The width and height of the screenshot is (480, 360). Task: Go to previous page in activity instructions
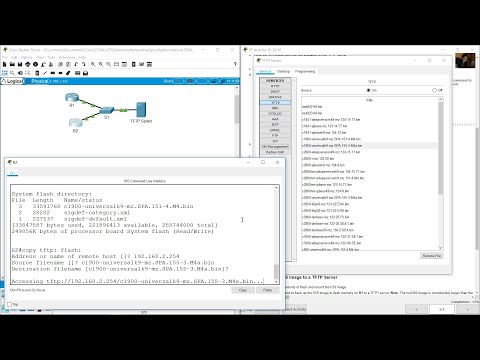(417, 309)
